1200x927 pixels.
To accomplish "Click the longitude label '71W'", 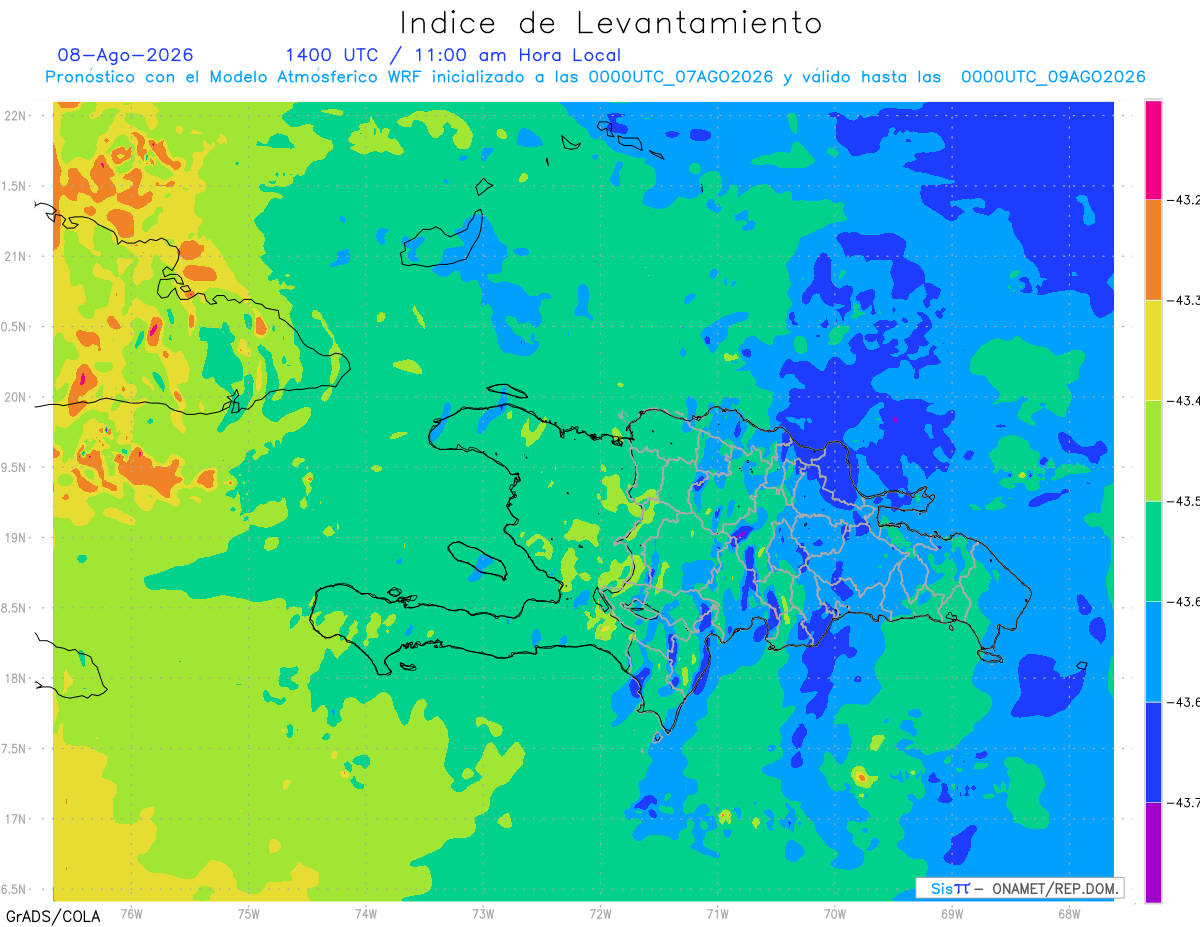I will pos(717,914).
